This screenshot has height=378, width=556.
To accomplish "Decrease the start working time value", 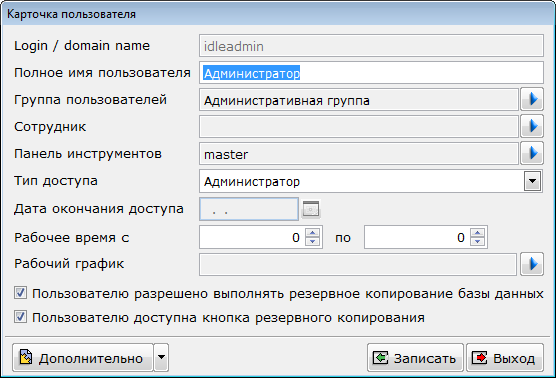I will pos(313,241).
